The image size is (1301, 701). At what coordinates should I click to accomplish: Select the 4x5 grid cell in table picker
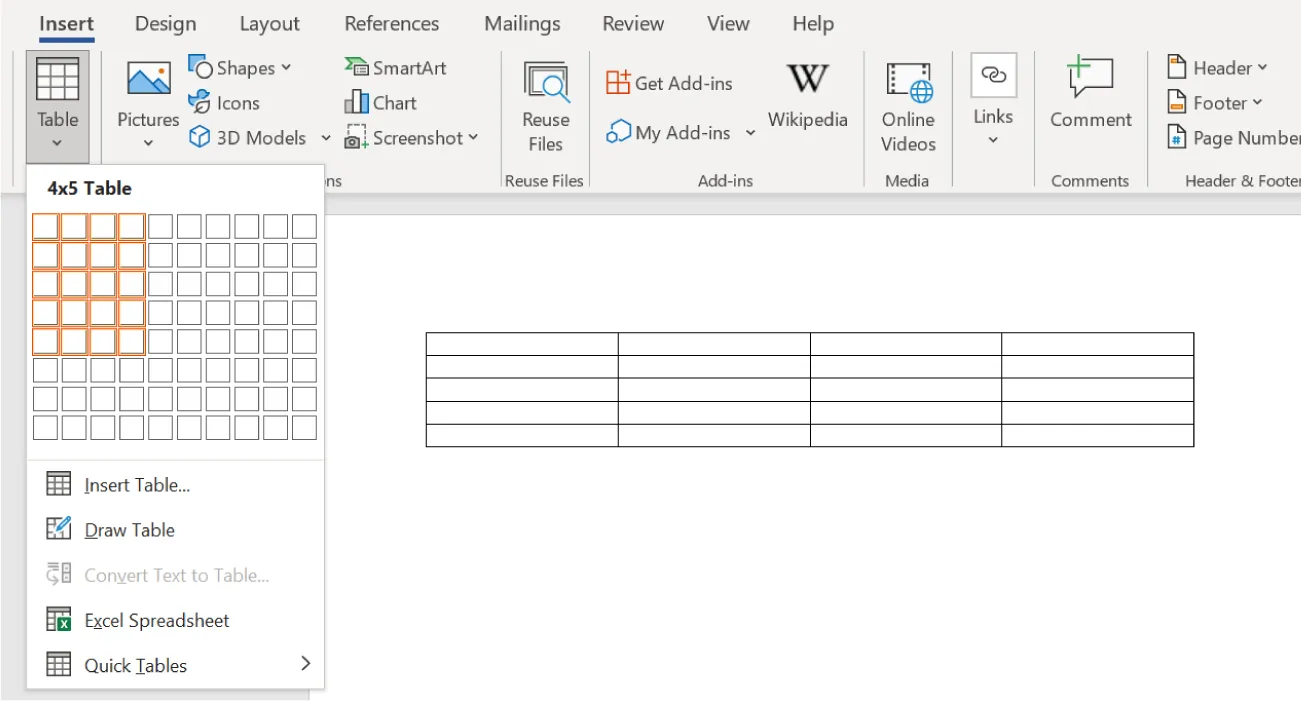(x=131, y=340)
